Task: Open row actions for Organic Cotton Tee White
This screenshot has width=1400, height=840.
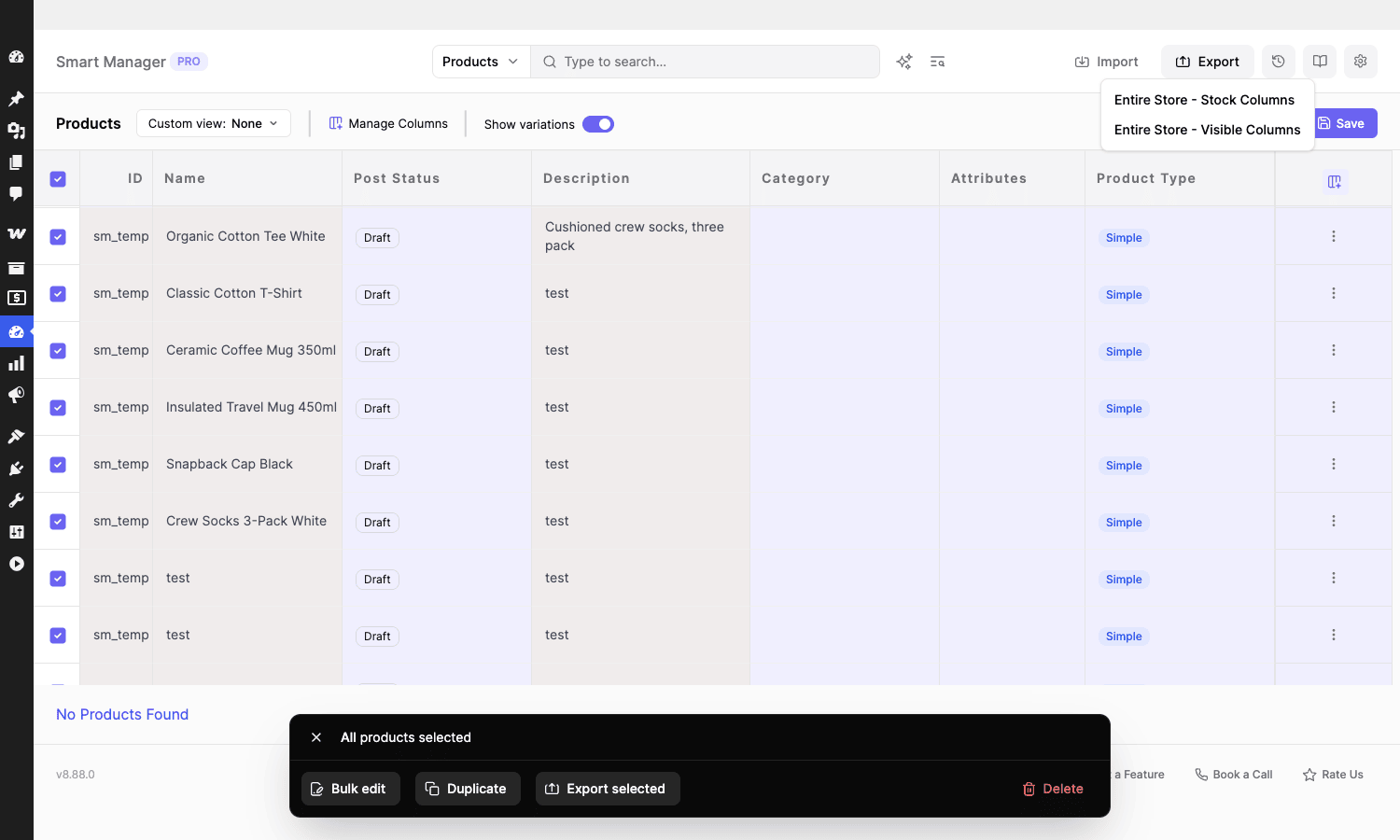Action: pos(1334,236)
